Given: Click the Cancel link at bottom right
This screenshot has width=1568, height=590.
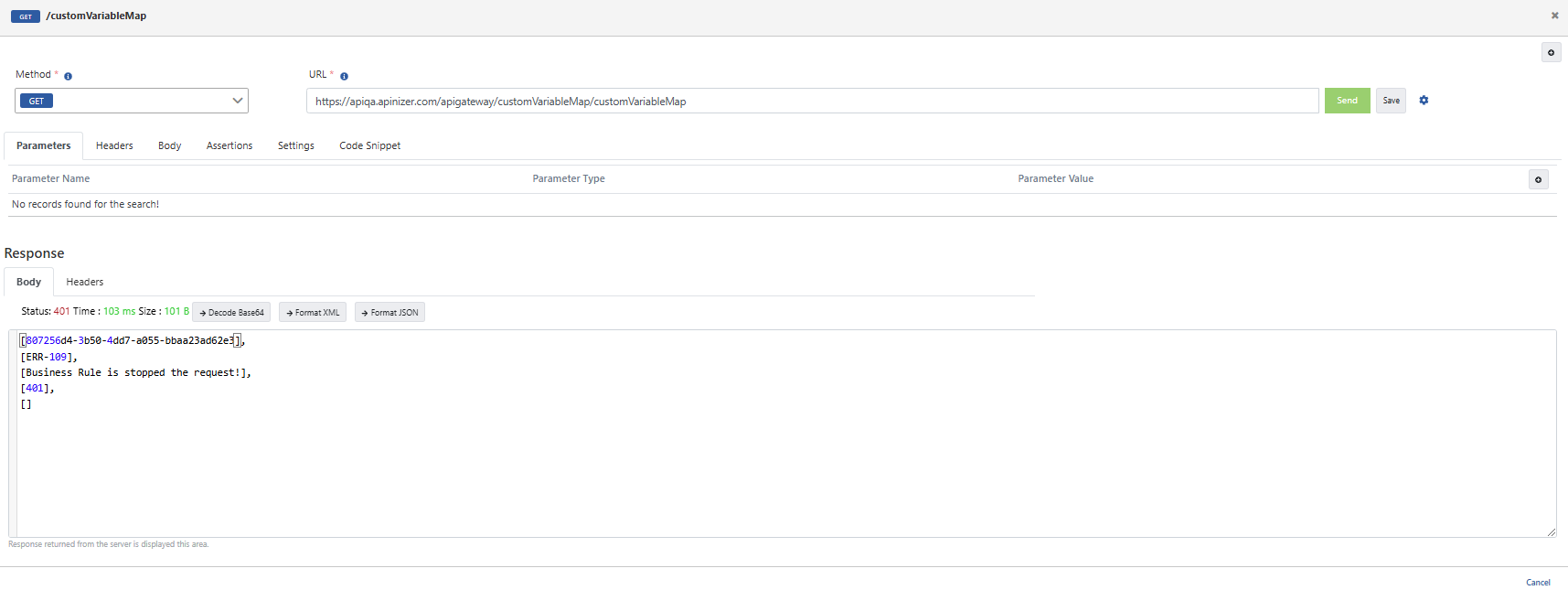Looking at the screenshot, I should click(x=1538, y=583).
